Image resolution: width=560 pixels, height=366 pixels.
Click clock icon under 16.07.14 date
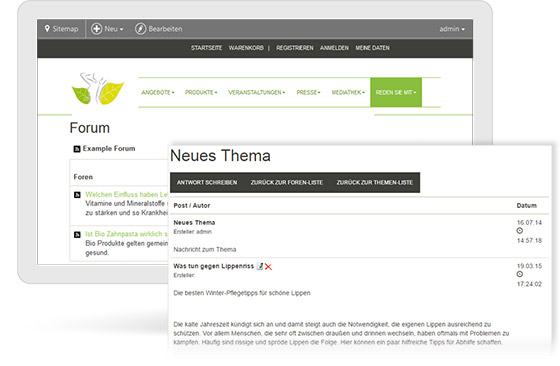click(520, 231)
